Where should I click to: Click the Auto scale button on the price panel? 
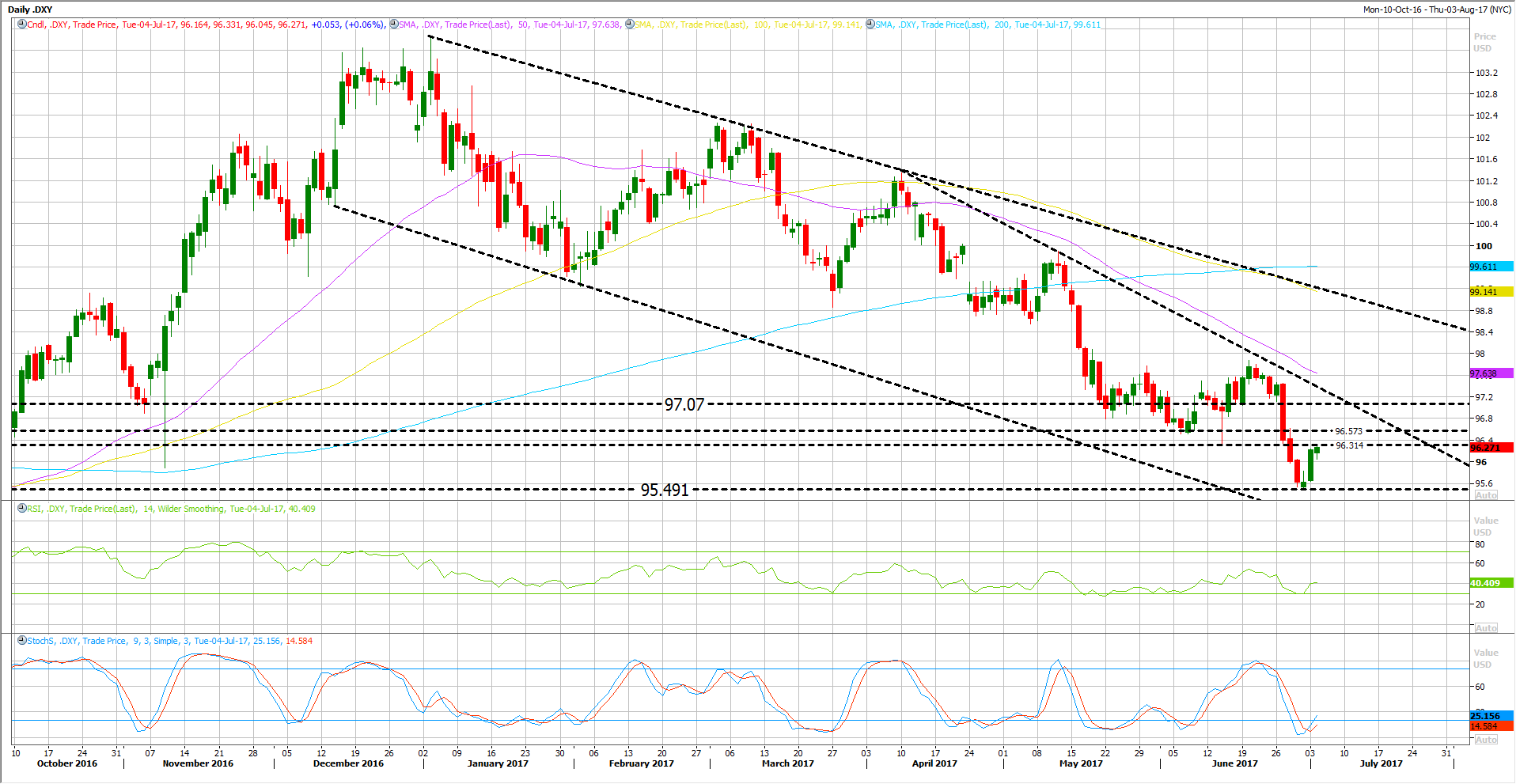coord(1486,495)
